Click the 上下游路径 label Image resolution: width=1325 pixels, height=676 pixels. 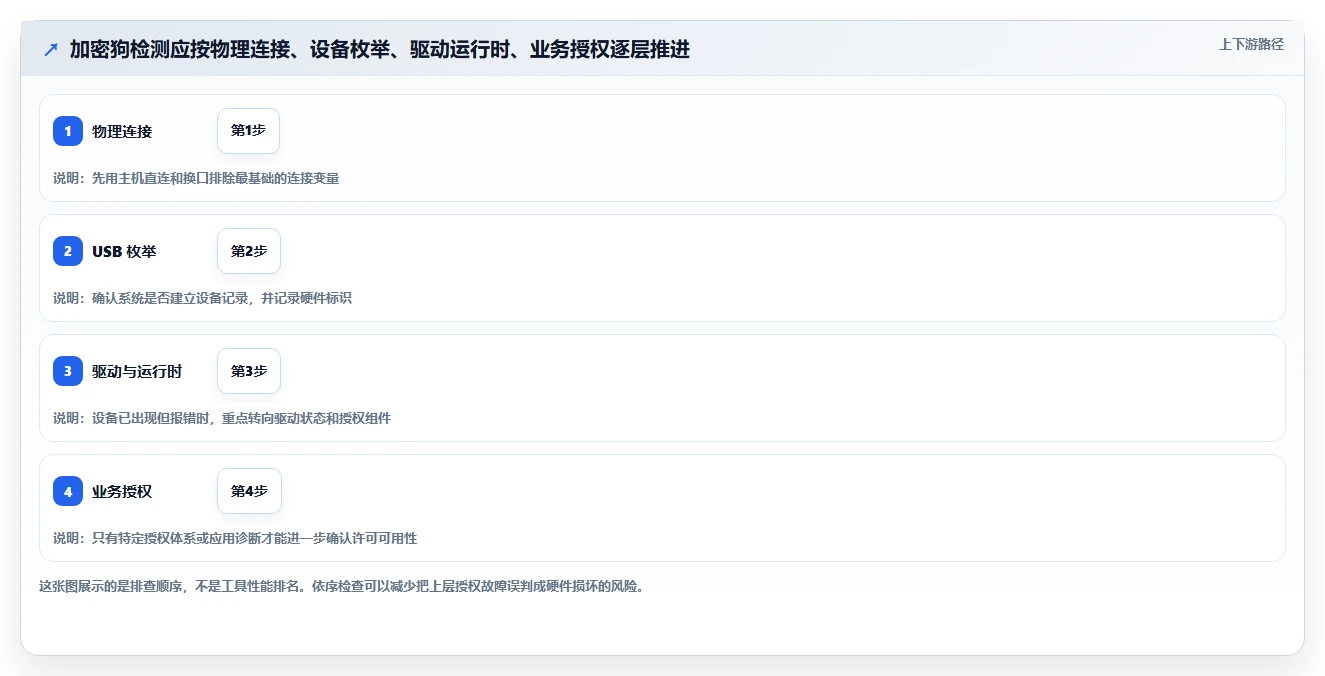click(1251, 44)
